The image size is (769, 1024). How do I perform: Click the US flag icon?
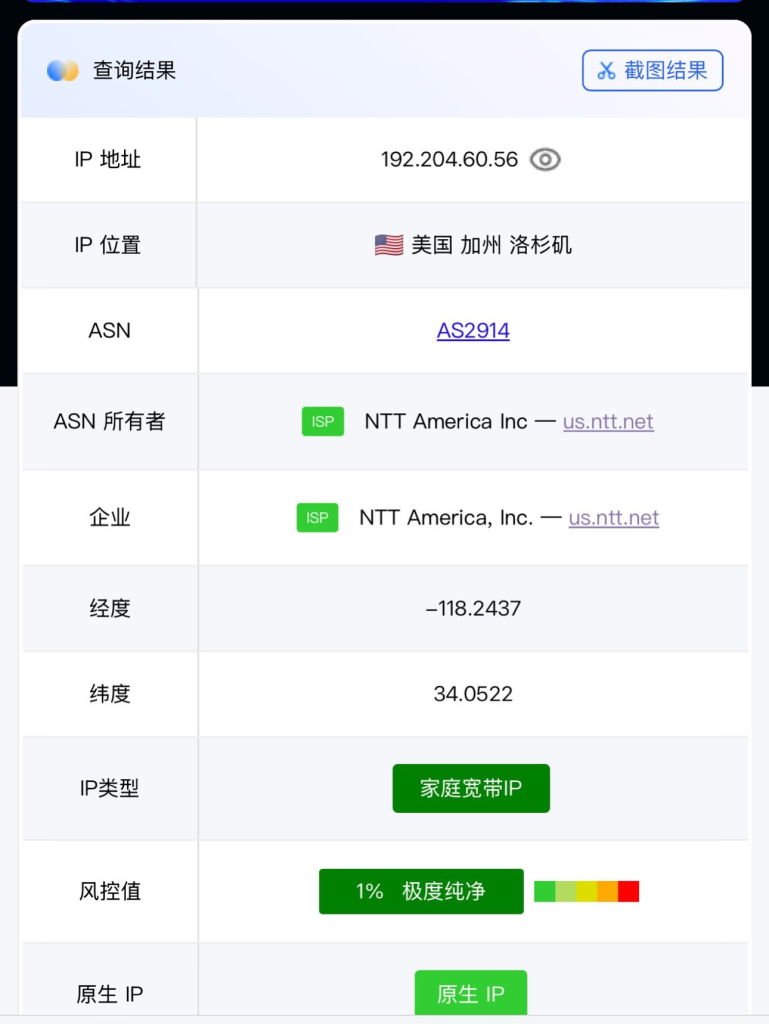point(389,245)
